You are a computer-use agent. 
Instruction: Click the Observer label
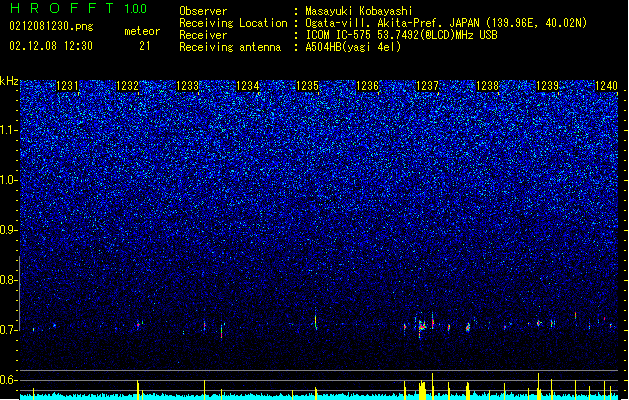203,11
